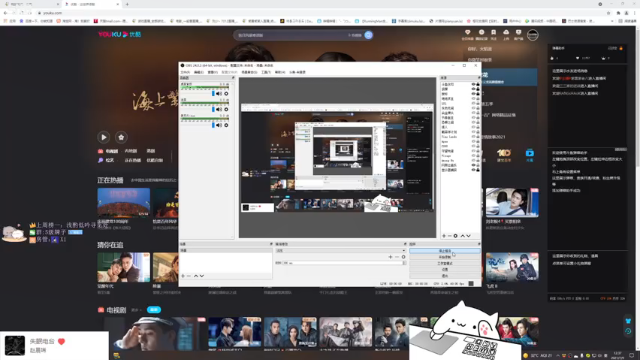640x360 pixels.
Task: Click the Stop Streaming button in controls
Action: tap(445, 251)
